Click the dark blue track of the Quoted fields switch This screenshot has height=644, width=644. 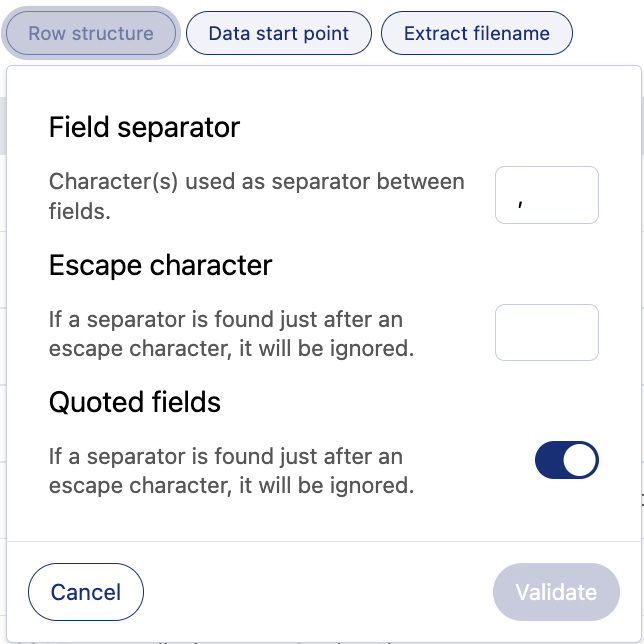(552, 460)
